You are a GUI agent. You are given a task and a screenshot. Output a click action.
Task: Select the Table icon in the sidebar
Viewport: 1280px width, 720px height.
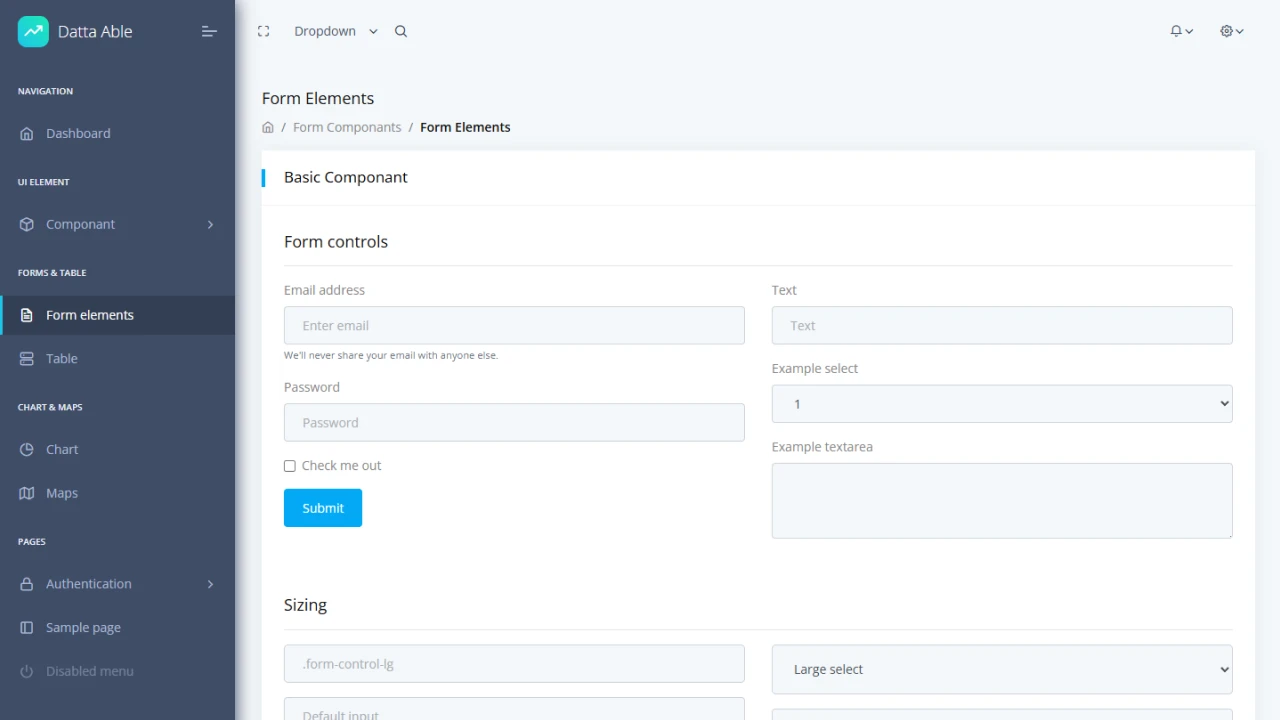pyautogui.click(x=26, y=358)
